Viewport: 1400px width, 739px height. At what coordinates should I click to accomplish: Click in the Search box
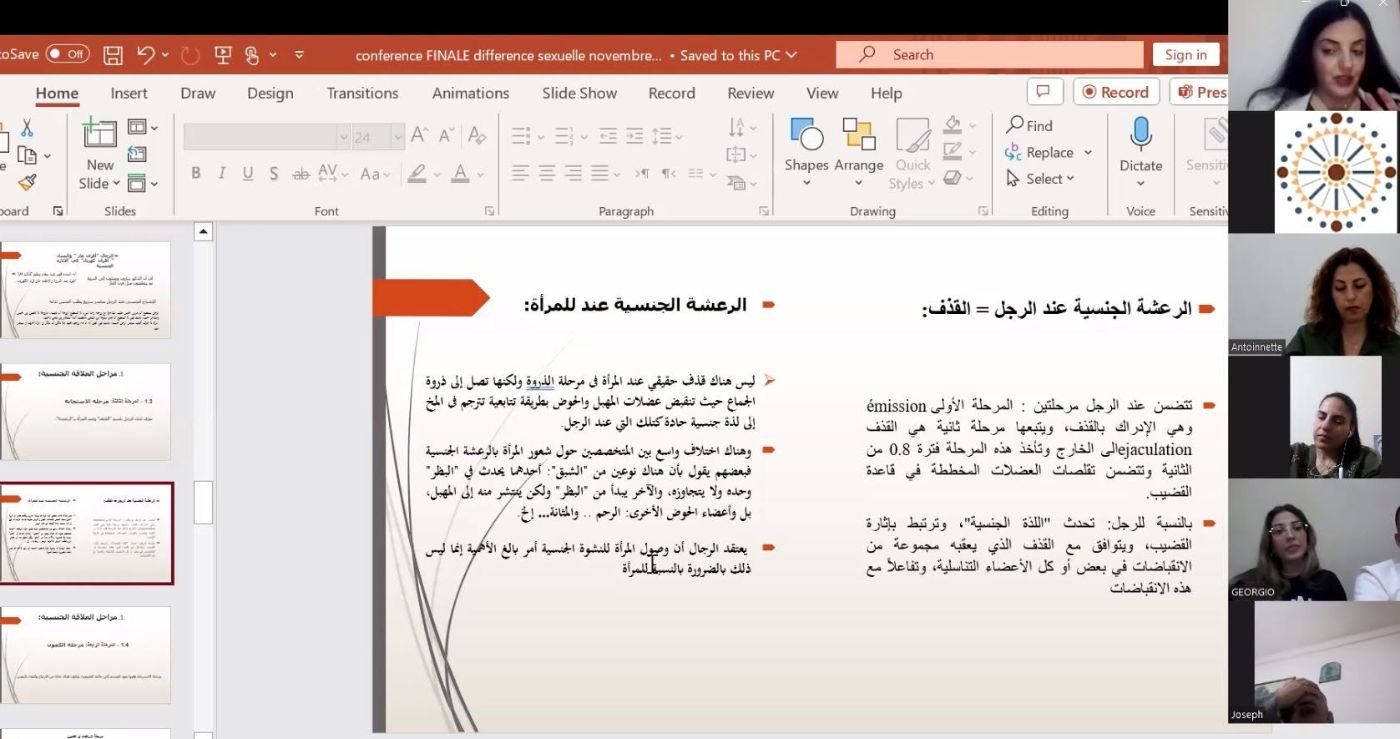989,55
